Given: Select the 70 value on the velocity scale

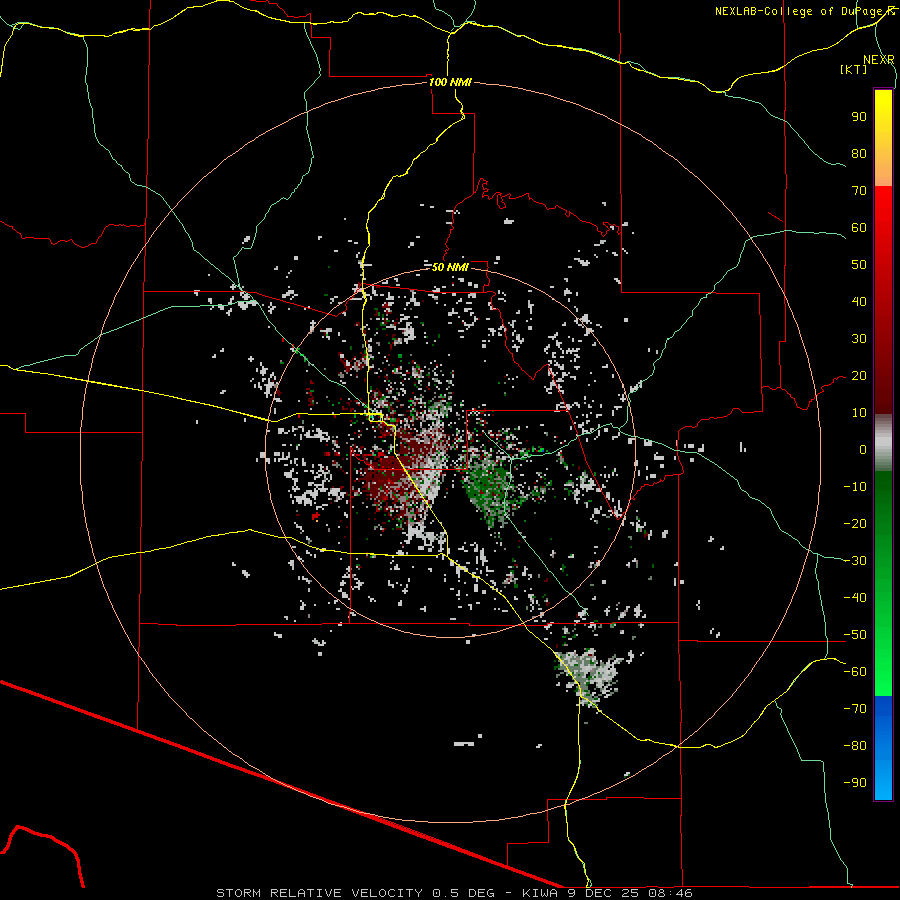Looking at the screenshot, I should click(x=859, y=191).
